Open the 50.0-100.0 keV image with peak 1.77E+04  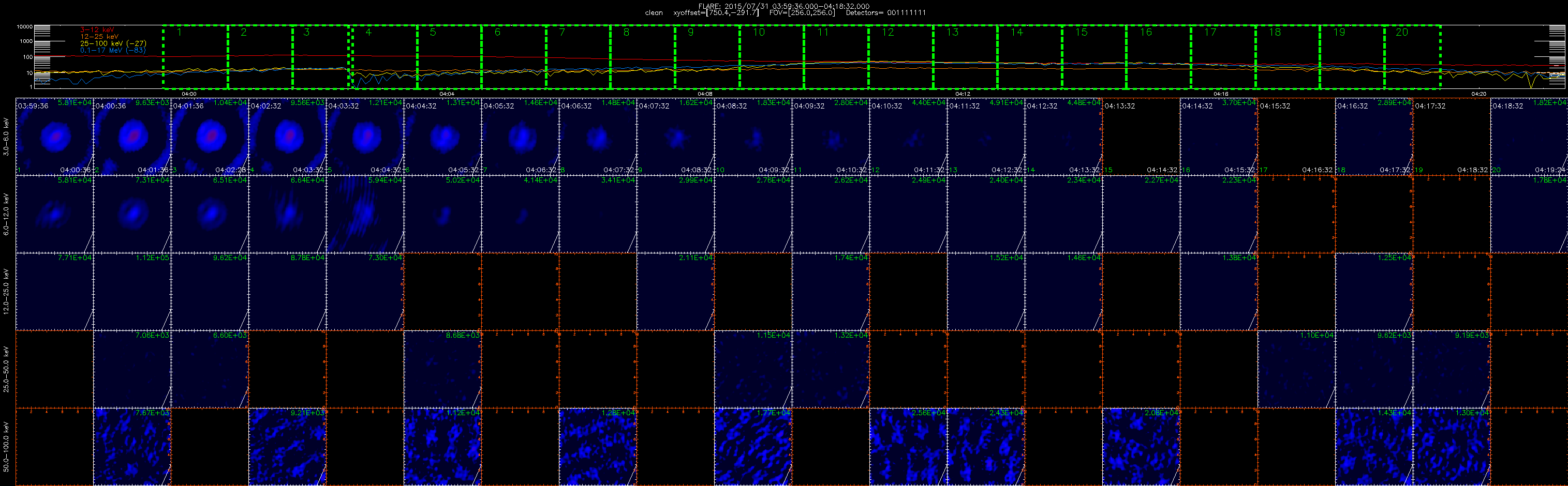[x=753, y=447]
